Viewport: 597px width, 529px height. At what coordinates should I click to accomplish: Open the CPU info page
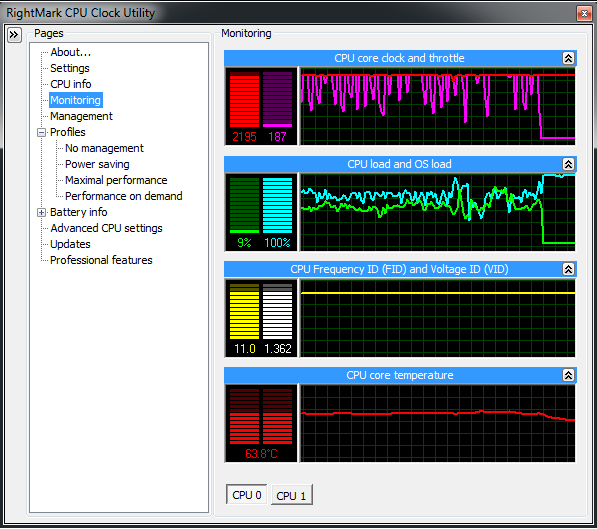click(x=71, y=84)
